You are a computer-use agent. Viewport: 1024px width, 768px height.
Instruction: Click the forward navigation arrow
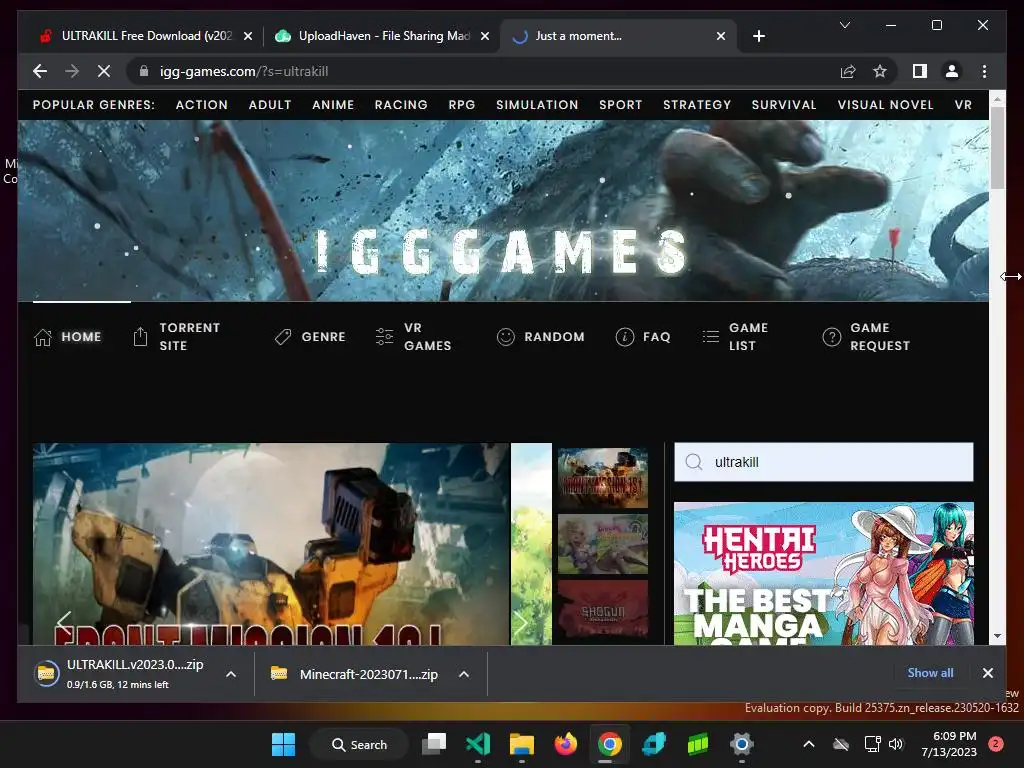[72, 71]
